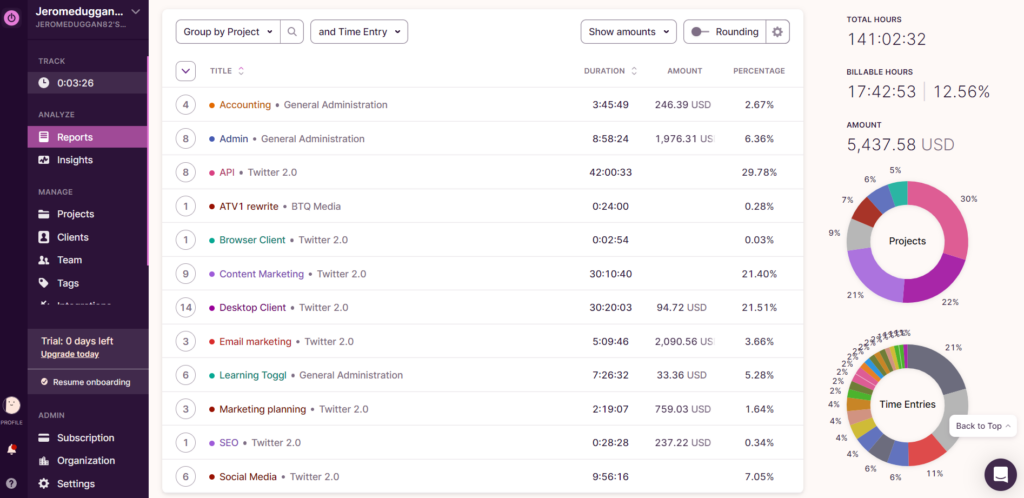1024x498 pixels.
Task: Open the help question mark icon
Action: click(x=12, y=483)
